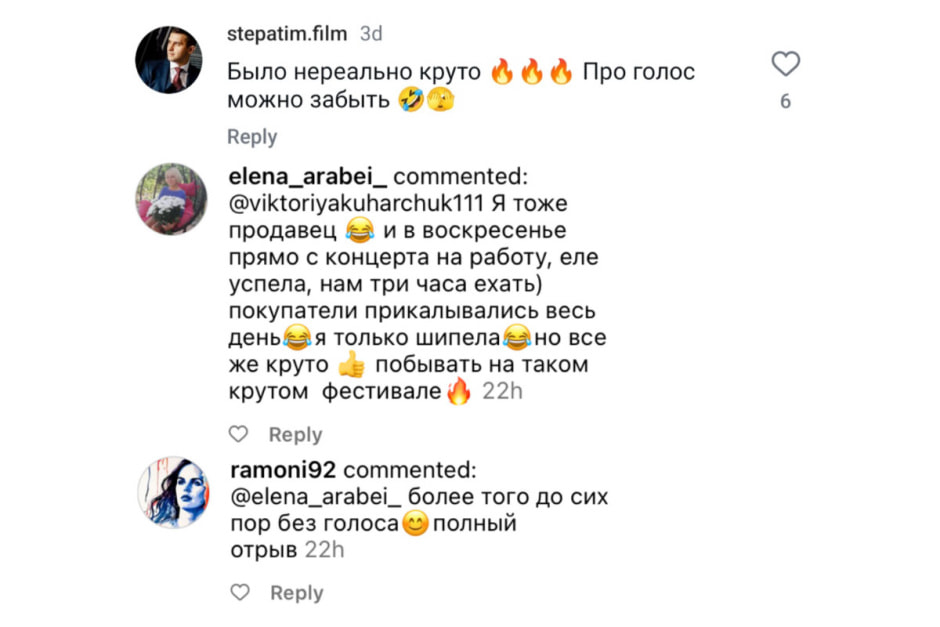Image resolution: width=940 pixels, height=627 pixels.
Task: Like the stepatim.film comment with the heart
Action: tap(786, 65)
